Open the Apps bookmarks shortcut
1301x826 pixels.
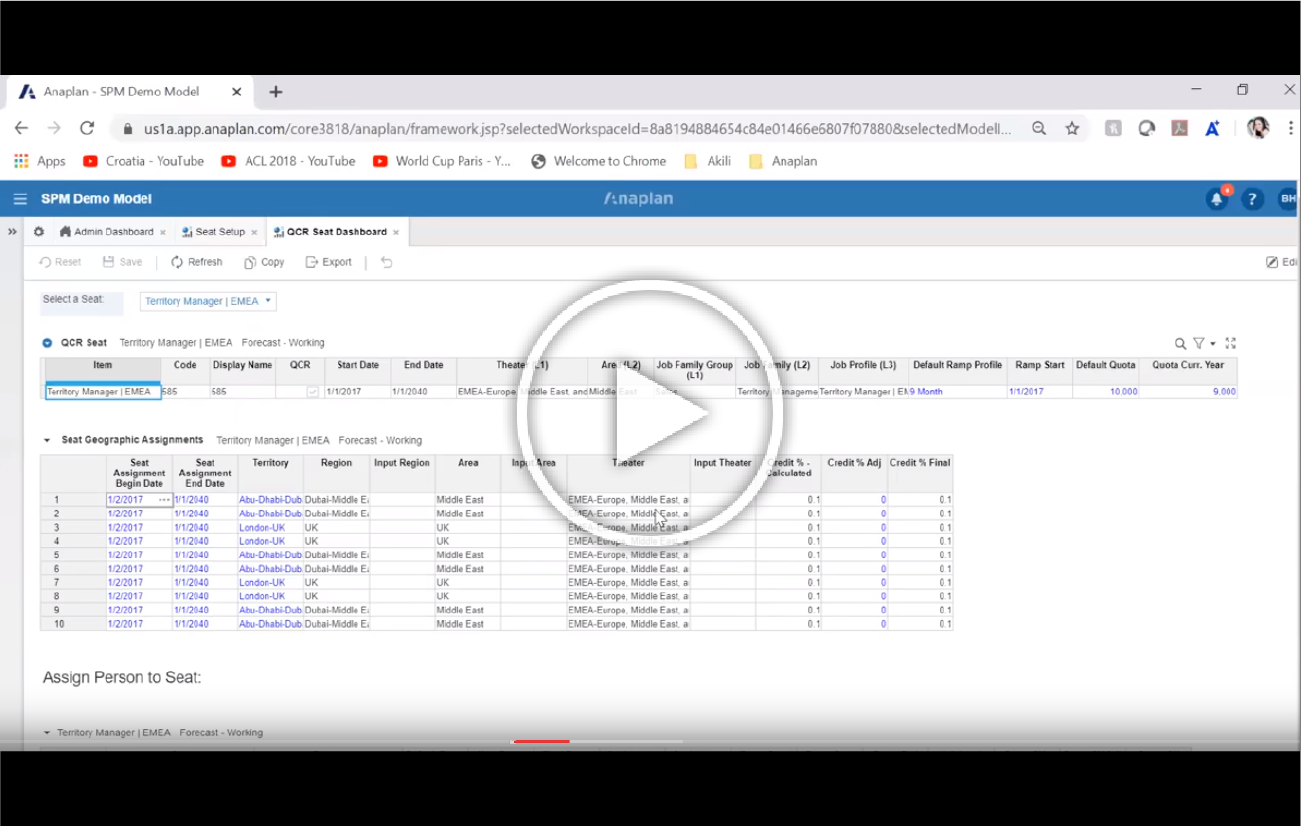[x=40, y=161]
